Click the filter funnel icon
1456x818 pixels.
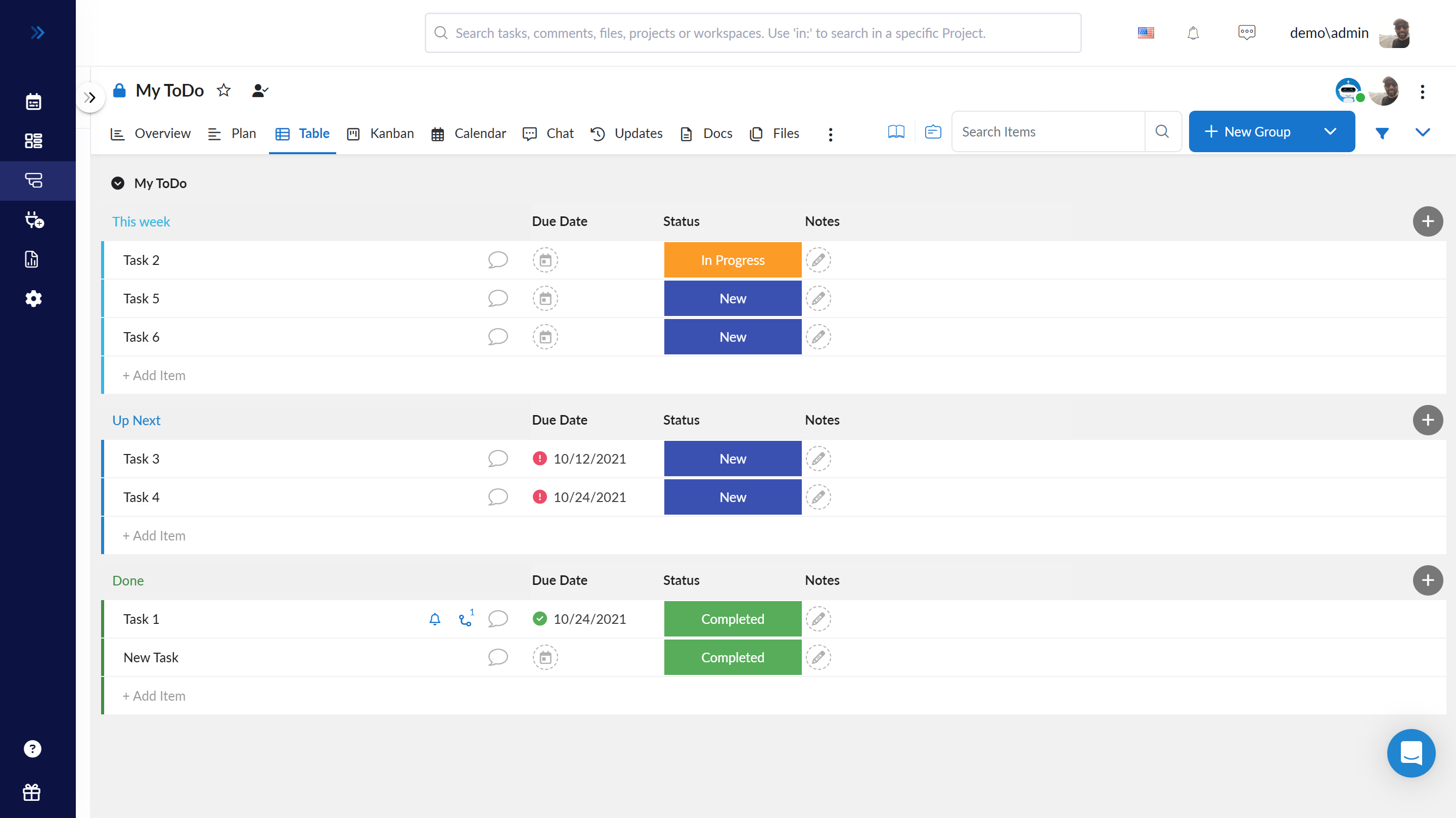[1382, 133]
